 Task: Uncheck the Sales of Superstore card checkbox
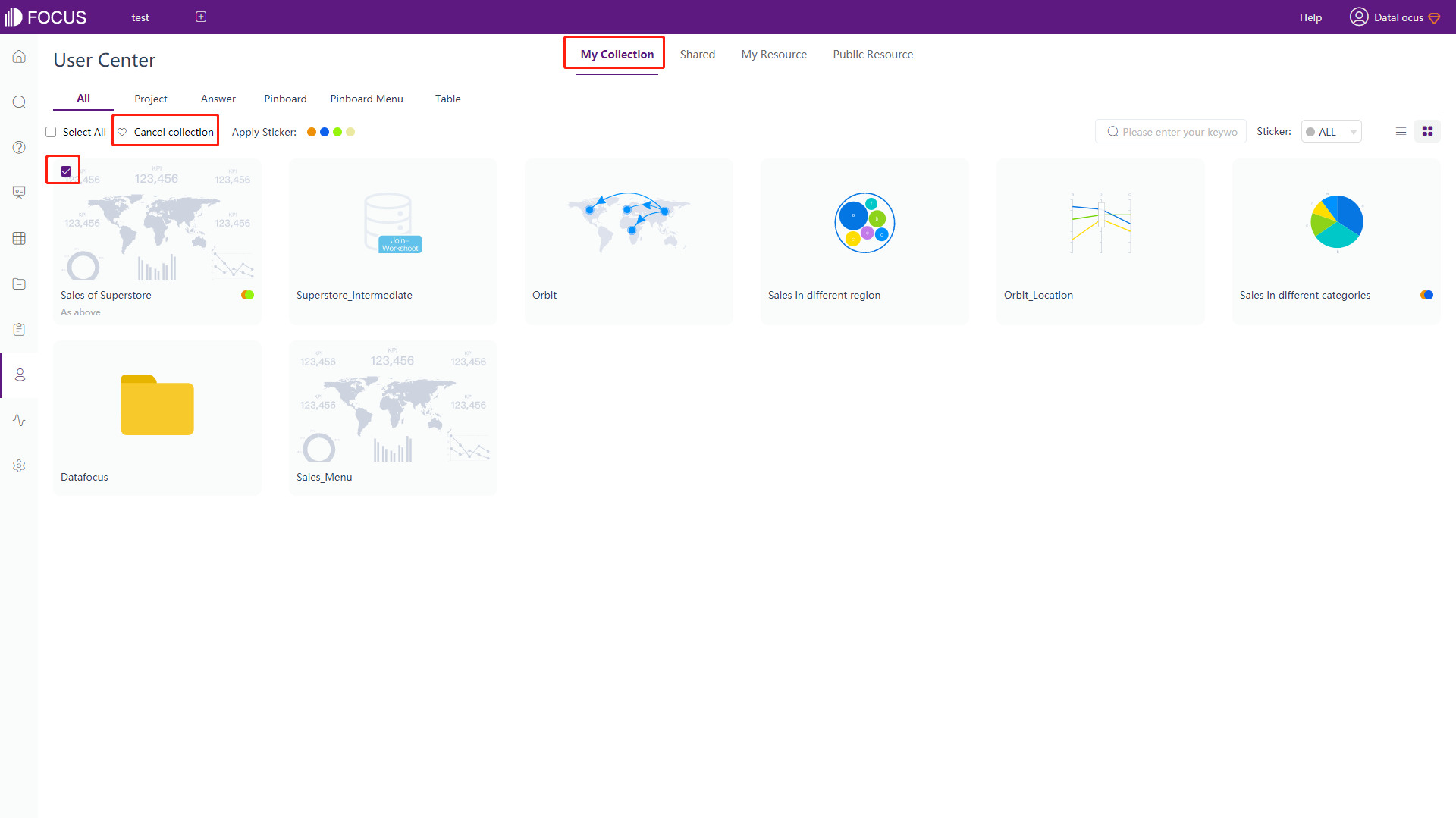point(66,171)
